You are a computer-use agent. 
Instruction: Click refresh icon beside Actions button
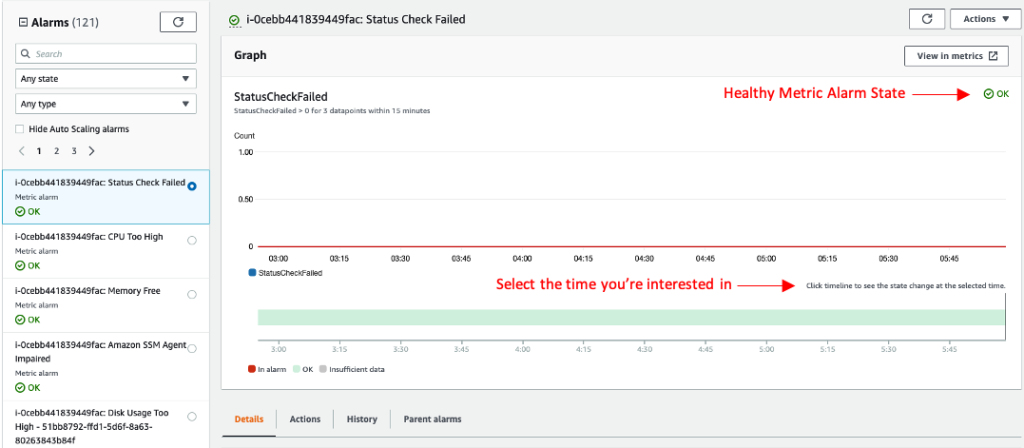(x=926, y=19)
